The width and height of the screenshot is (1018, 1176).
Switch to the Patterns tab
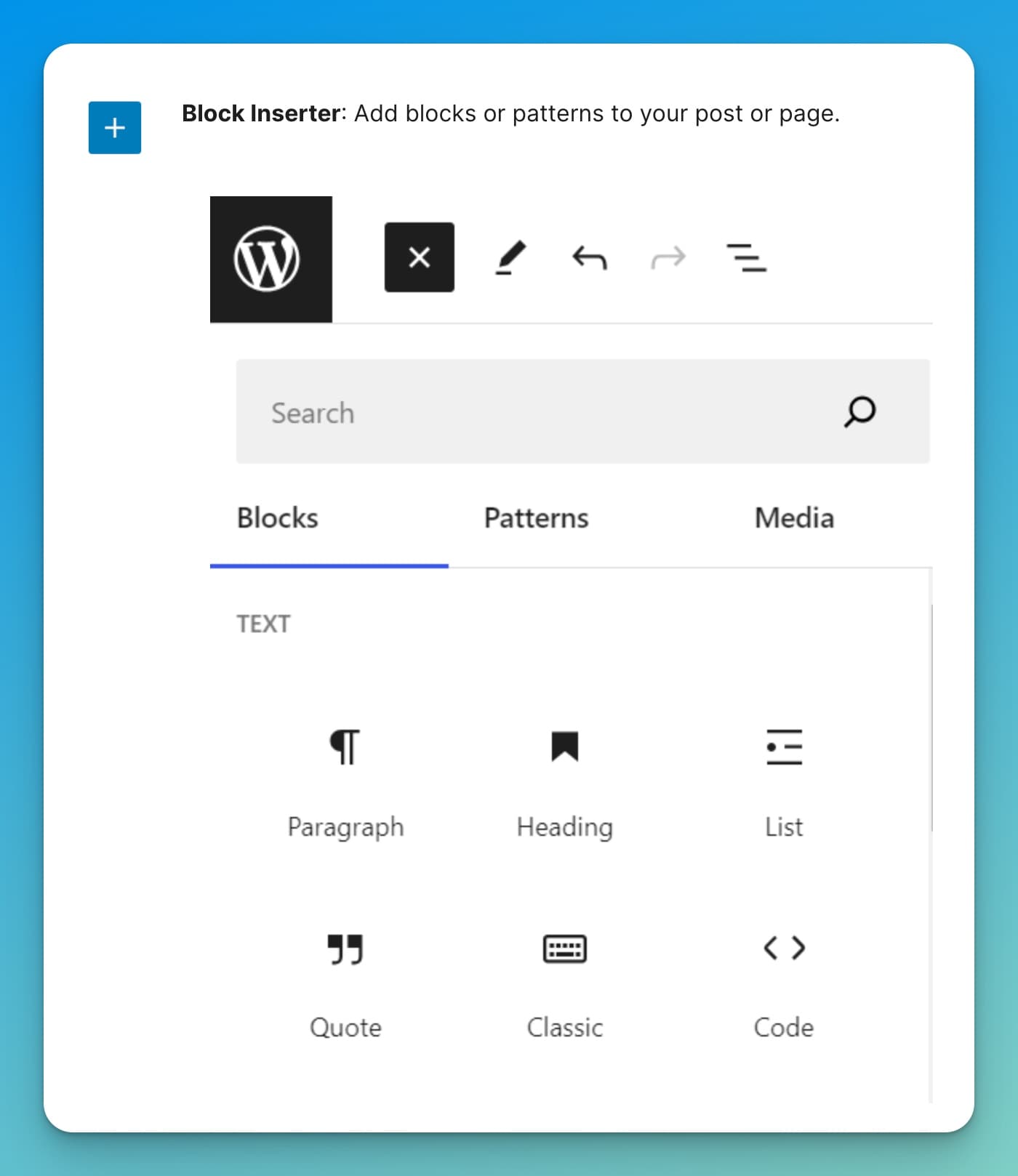pyautogui.click(x=537, y=519)
